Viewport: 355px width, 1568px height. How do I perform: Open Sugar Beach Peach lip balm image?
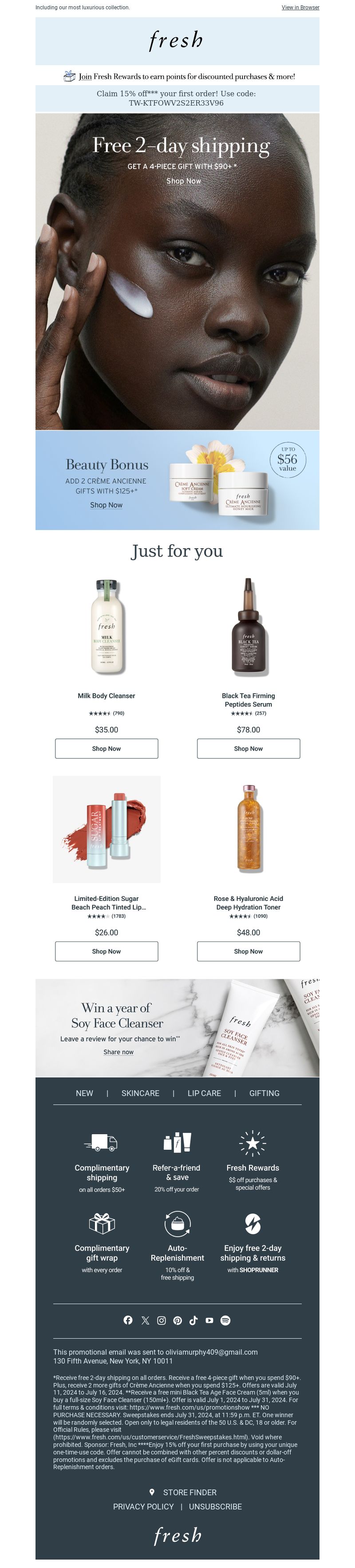tap(106, 829)
